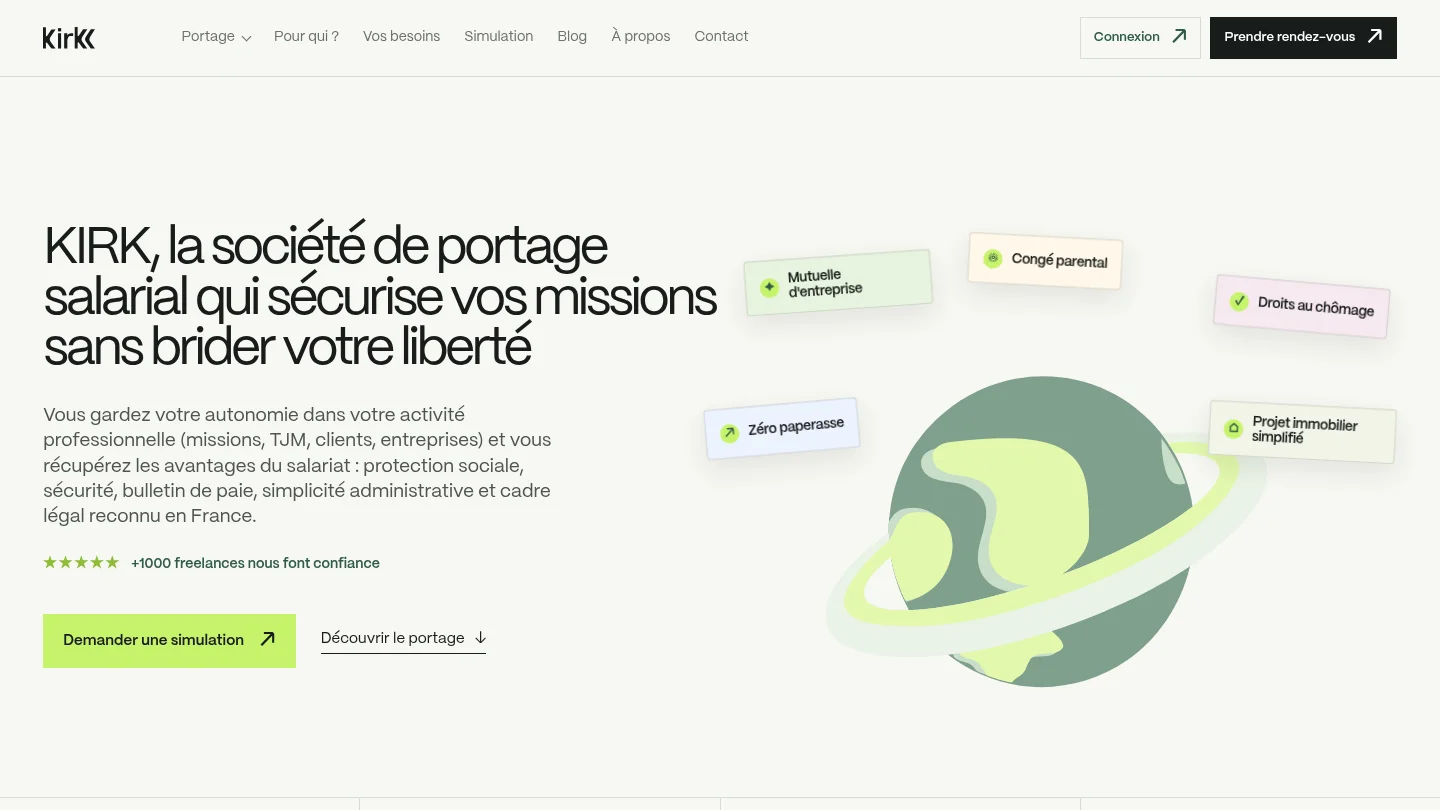This screenshot has height=810, width=1440.
Task: Expand the Portage dropdown chevron
Action: [x=246, y=38]
